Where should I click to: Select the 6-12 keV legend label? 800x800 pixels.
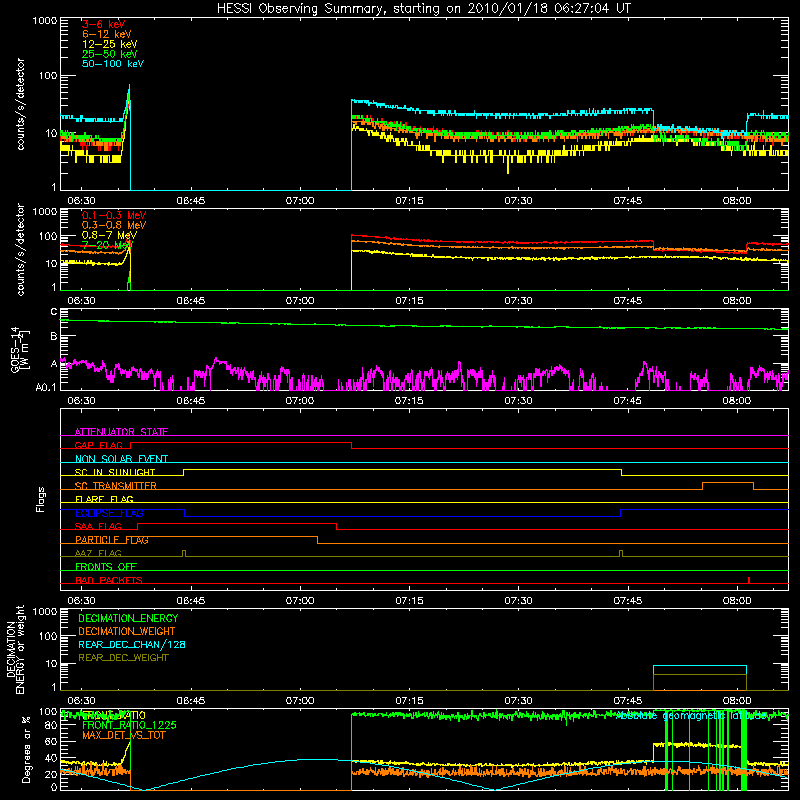[107, 34]
